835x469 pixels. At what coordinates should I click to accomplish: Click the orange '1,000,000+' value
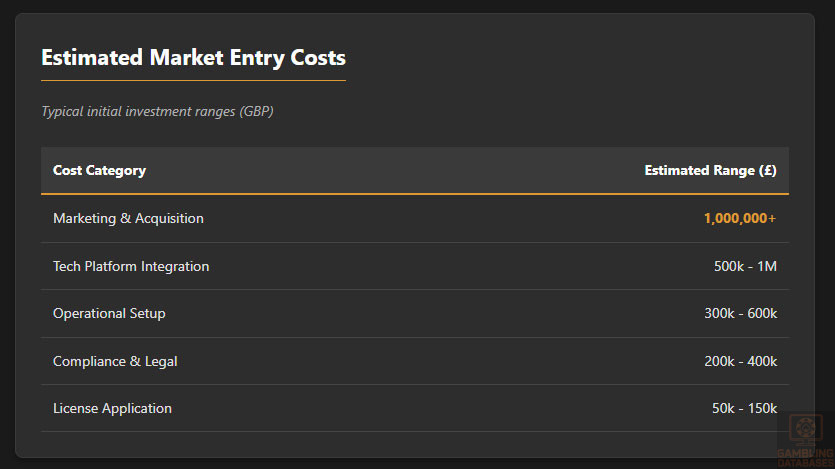[x=740, y=218]
